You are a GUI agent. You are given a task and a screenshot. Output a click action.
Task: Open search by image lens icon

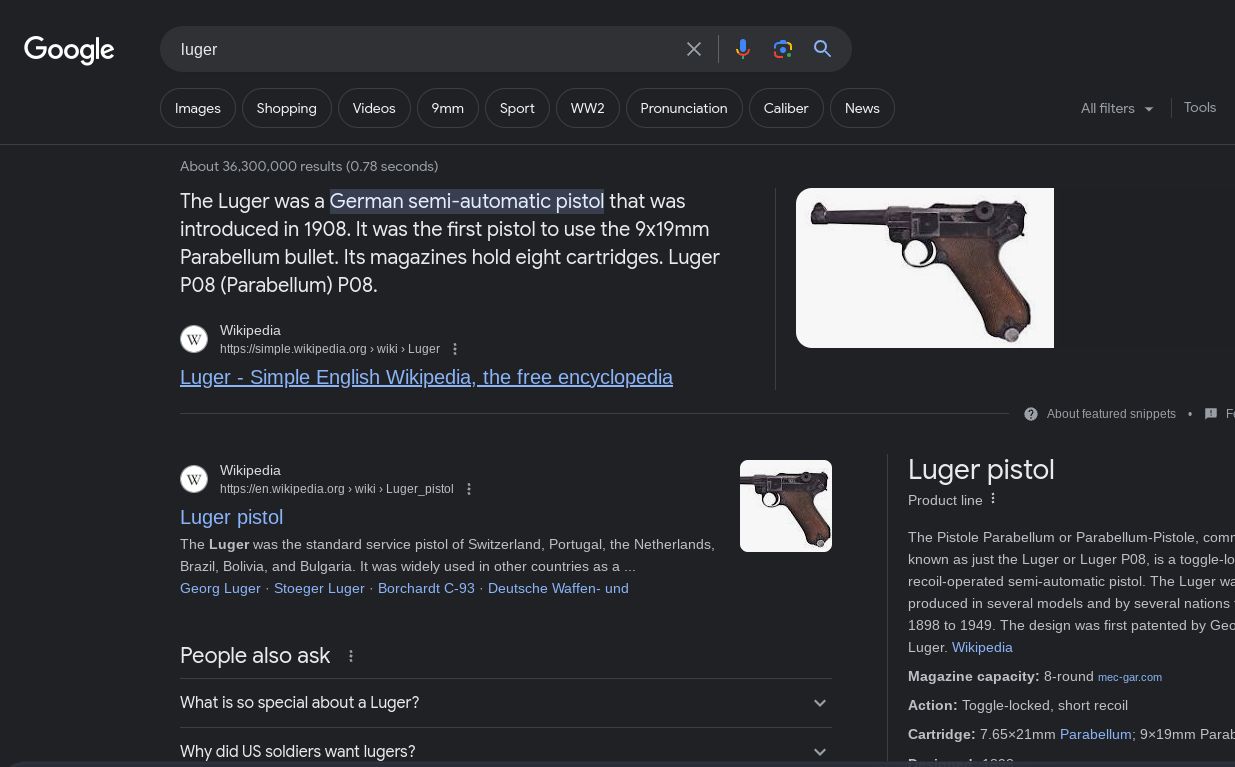pyautogui.click(x=783, y=49)
